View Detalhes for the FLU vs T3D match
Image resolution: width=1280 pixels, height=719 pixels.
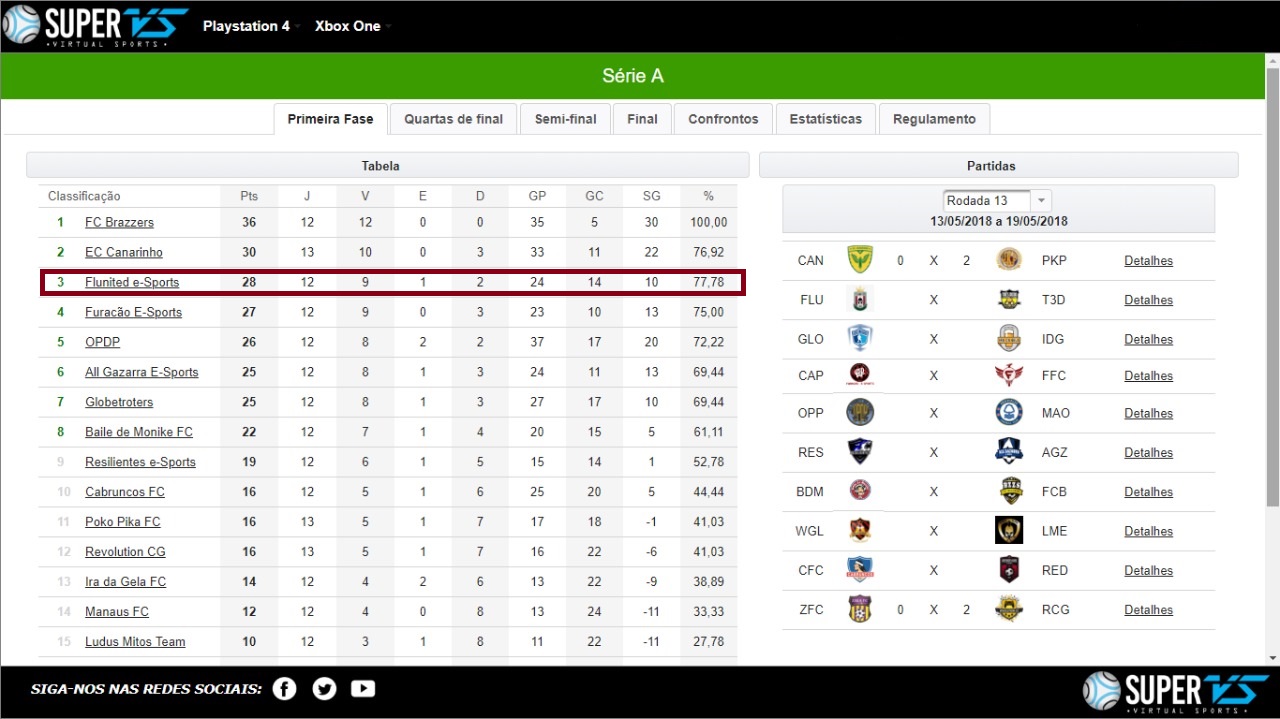click(x=1148, y=300)
